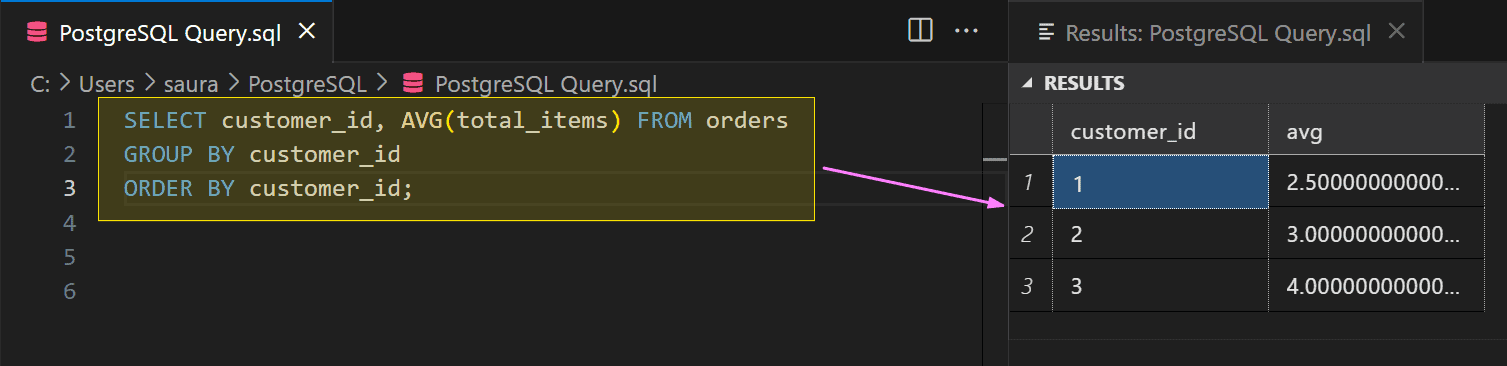This screenshot has width=1507, height=366.
Task: Open the saura breadcrumb folder
Action: click(x=190, y=84)
